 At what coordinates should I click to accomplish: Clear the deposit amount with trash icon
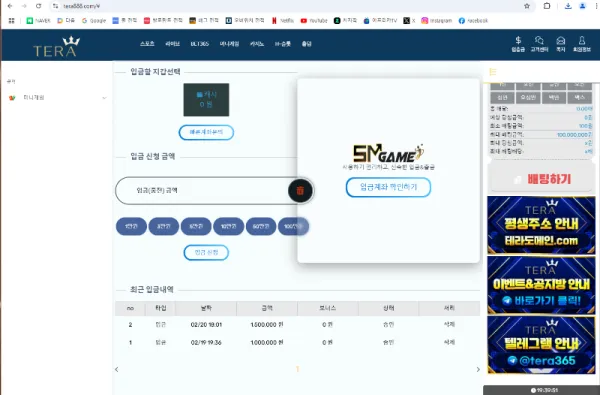coord(300,190)
